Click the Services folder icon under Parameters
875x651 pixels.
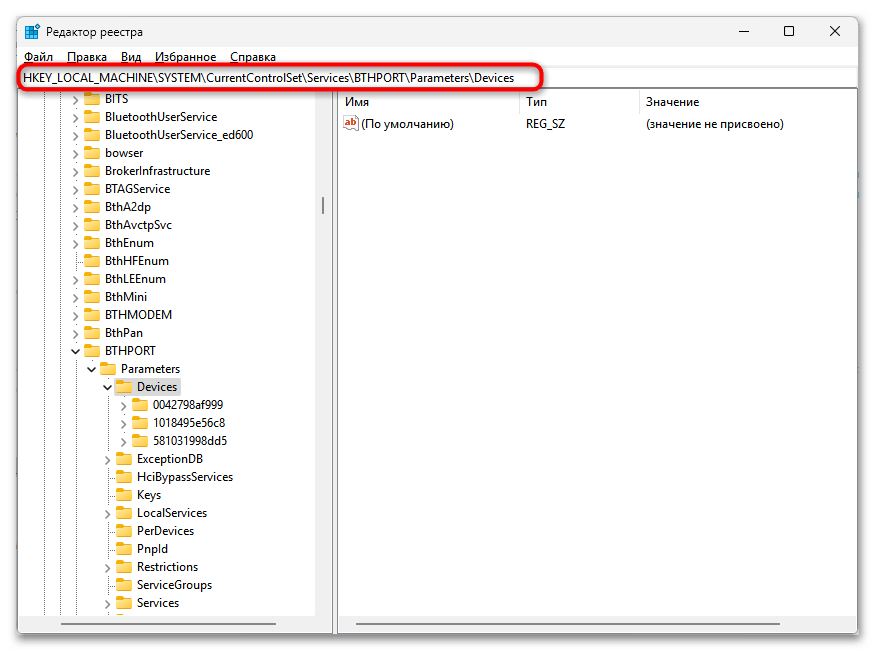point(123,602)
